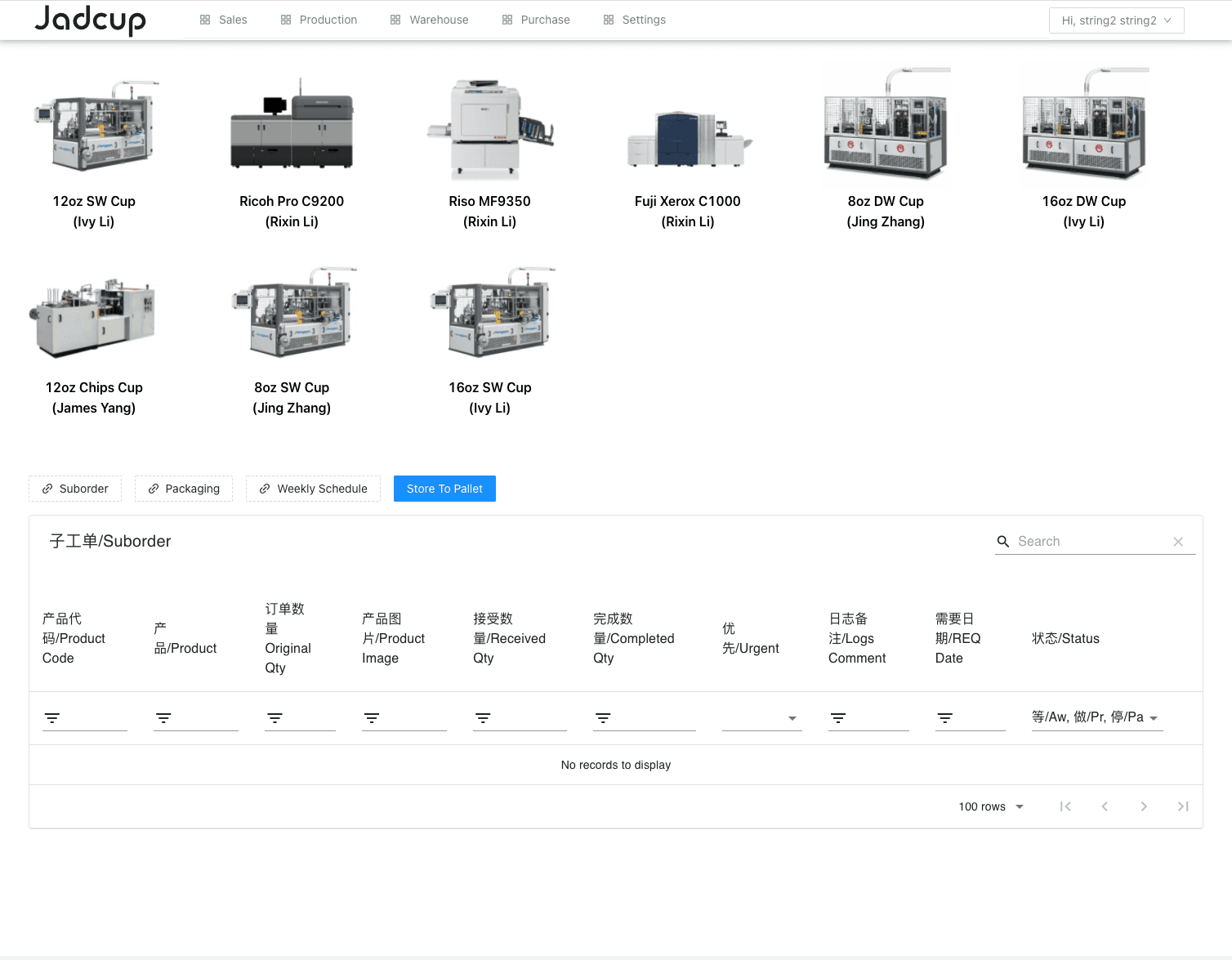1232x960 pixels.
Task: Open the Warehouse menu
Action: (x=429, y=20)
